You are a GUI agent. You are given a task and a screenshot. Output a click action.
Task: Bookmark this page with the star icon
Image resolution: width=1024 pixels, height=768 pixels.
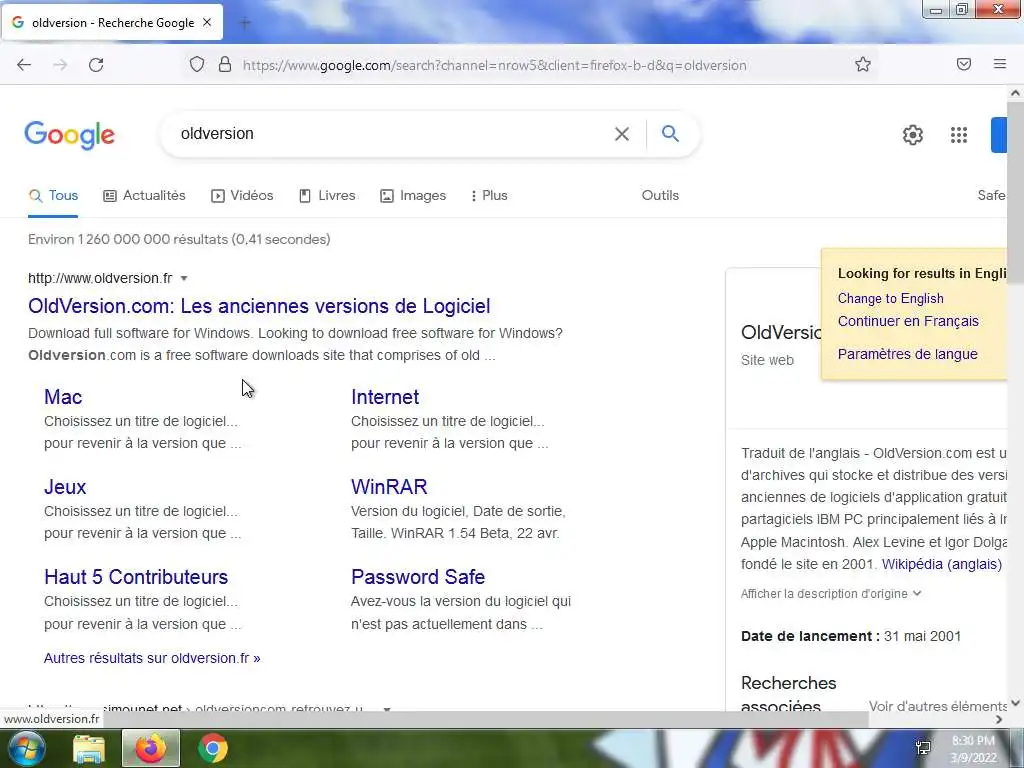(863, 64)
